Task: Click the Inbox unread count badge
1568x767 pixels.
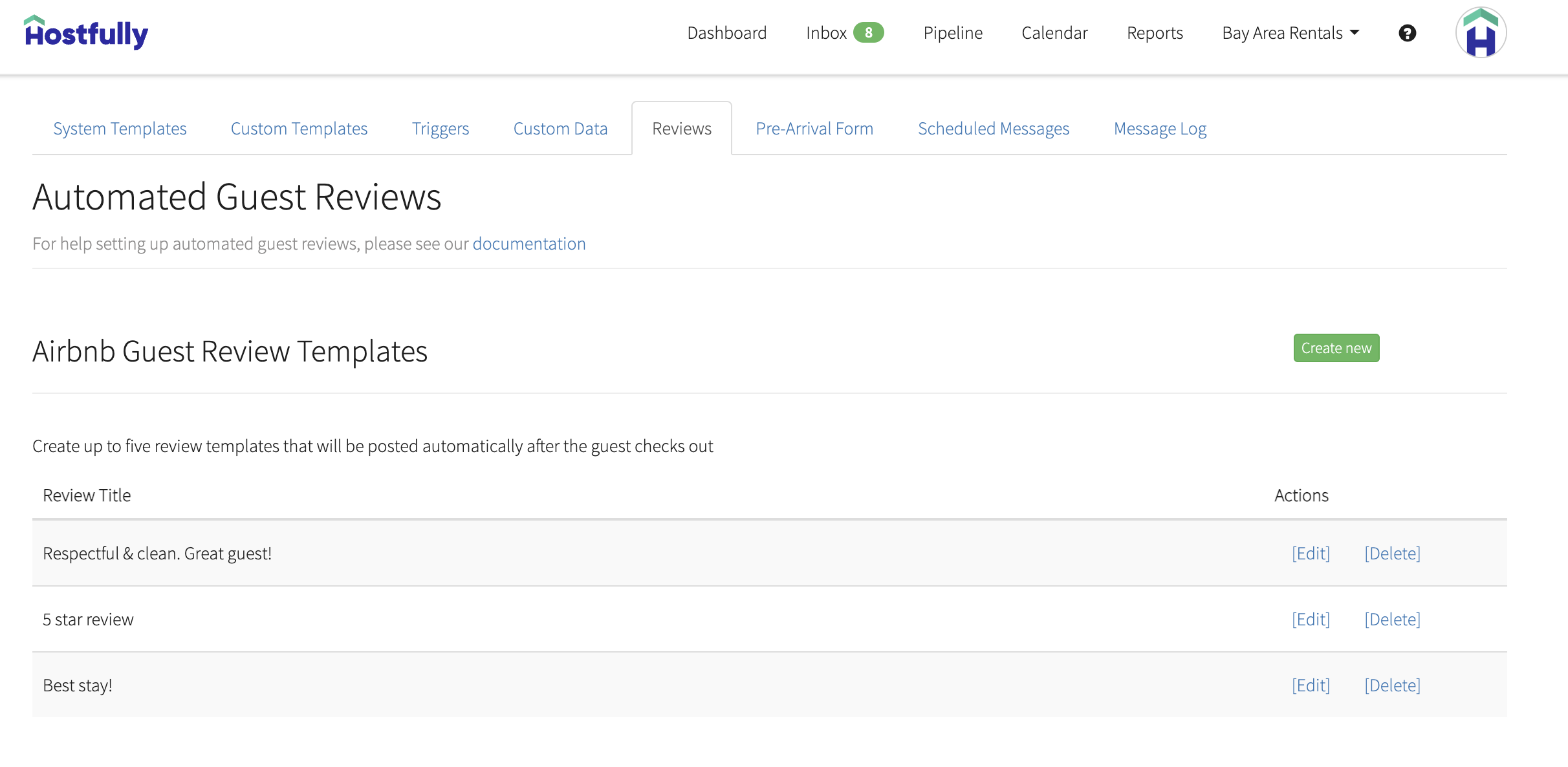Action: pos(869,32)
